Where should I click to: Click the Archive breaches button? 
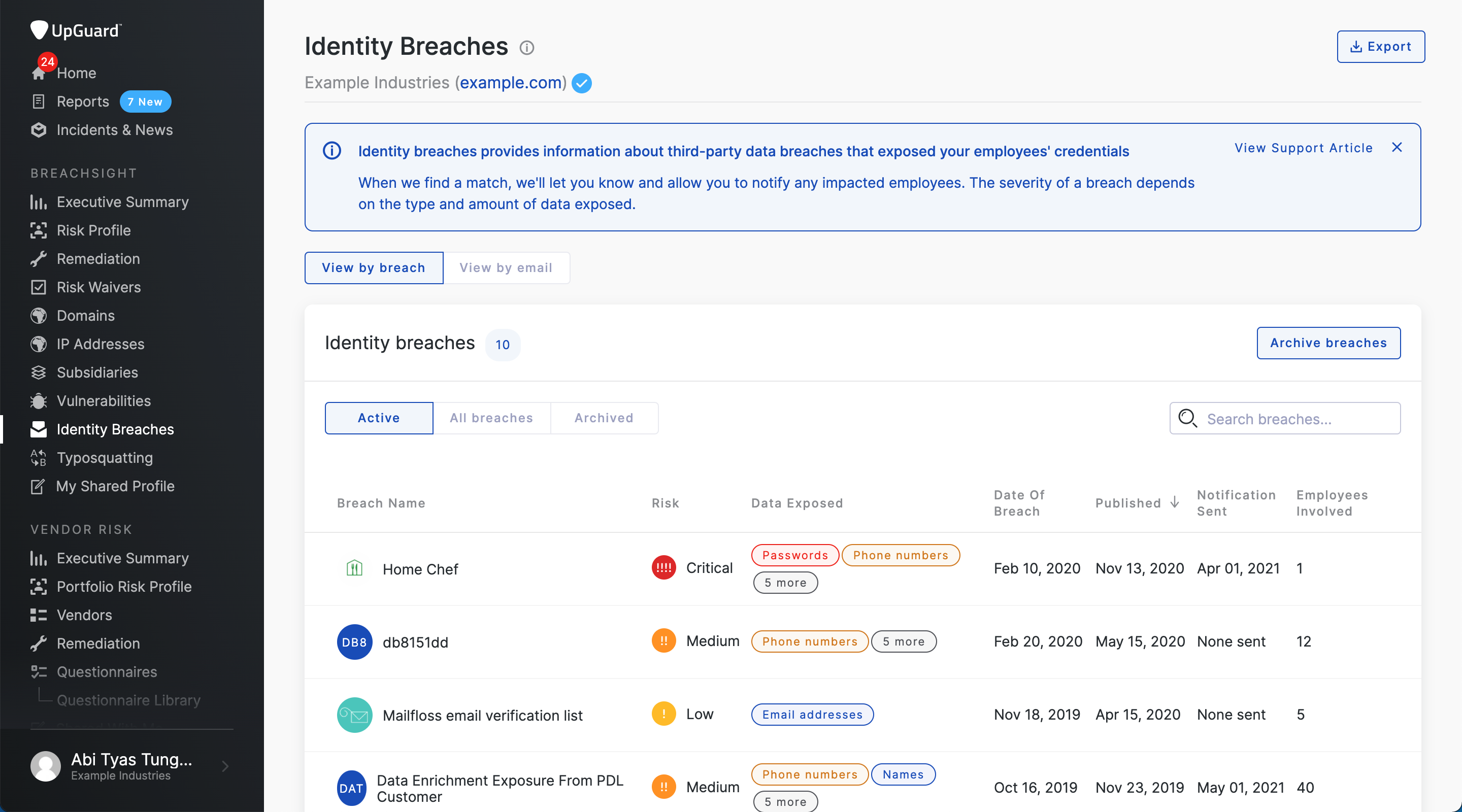click(x=1328, y=343)
